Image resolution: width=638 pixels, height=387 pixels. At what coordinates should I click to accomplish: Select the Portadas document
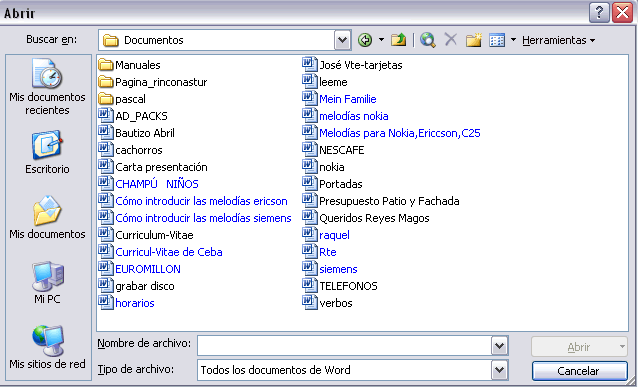332,184
